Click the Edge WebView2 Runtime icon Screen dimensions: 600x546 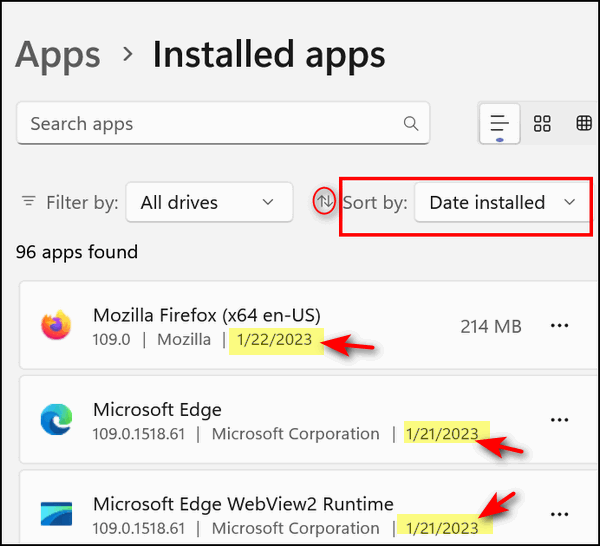57,514
